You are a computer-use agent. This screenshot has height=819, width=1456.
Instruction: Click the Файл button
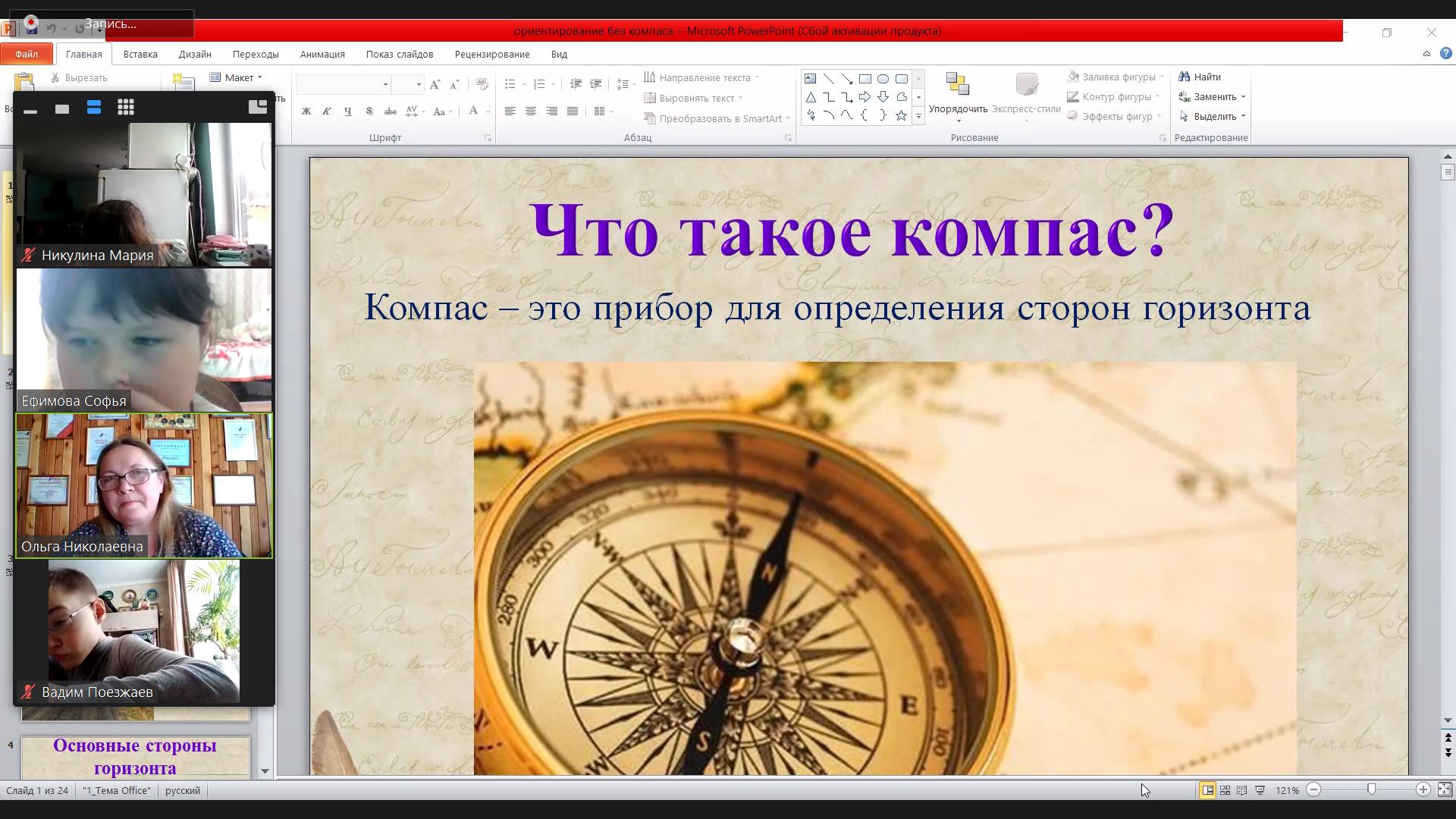27,54
